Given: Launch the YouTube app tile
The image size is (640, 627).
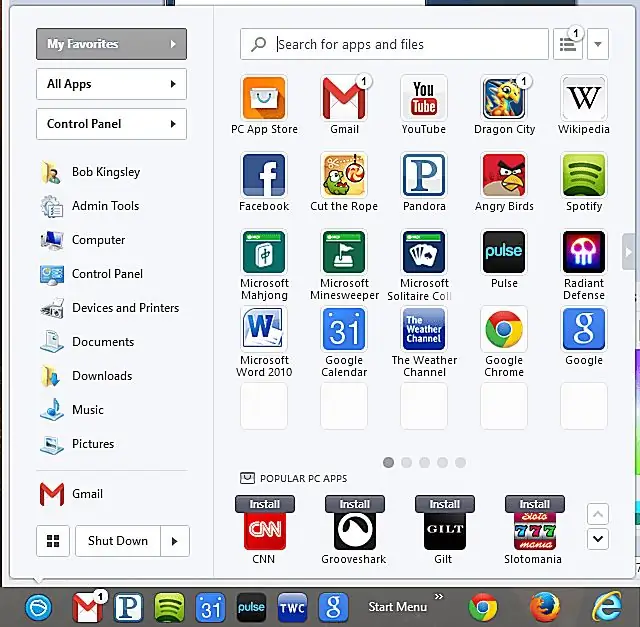Looking at the screenshot, I should [424, 98].
